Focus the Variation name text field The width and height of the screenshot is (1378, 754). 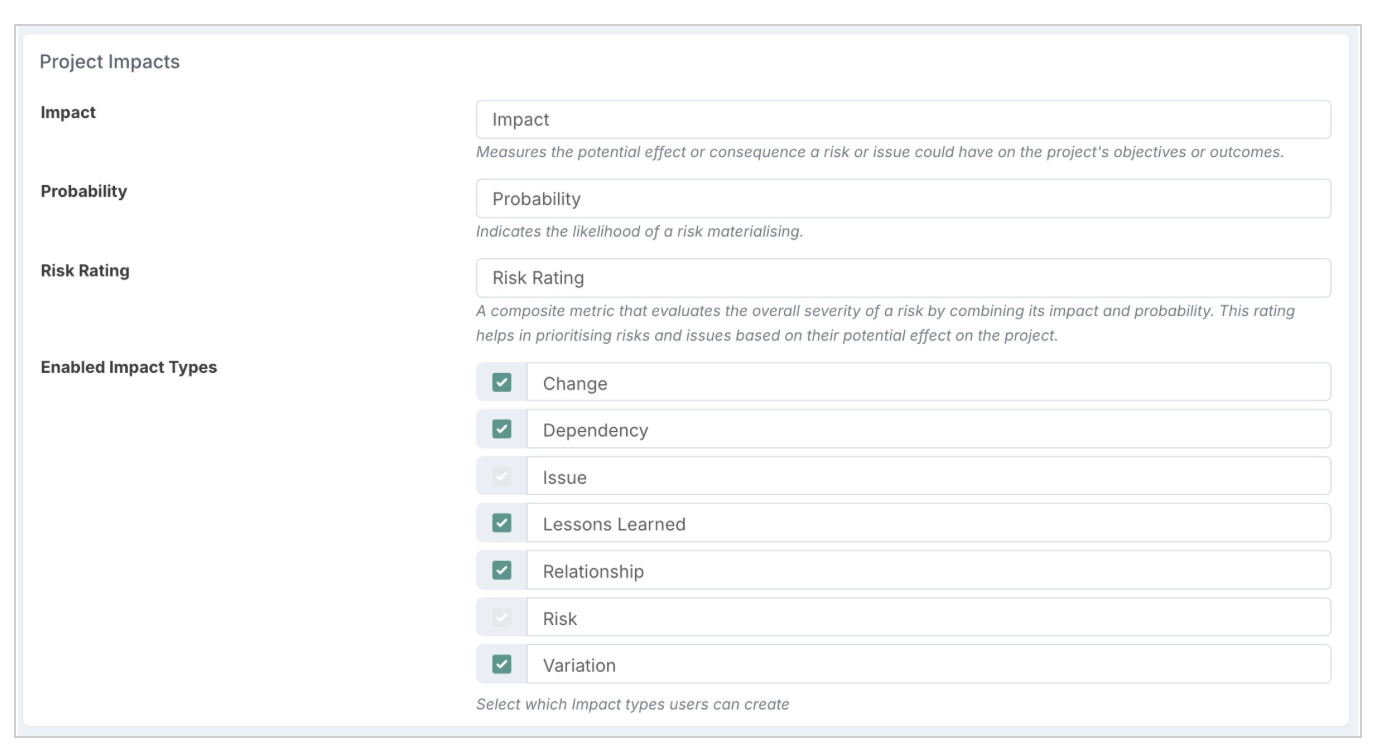(929, 664)
